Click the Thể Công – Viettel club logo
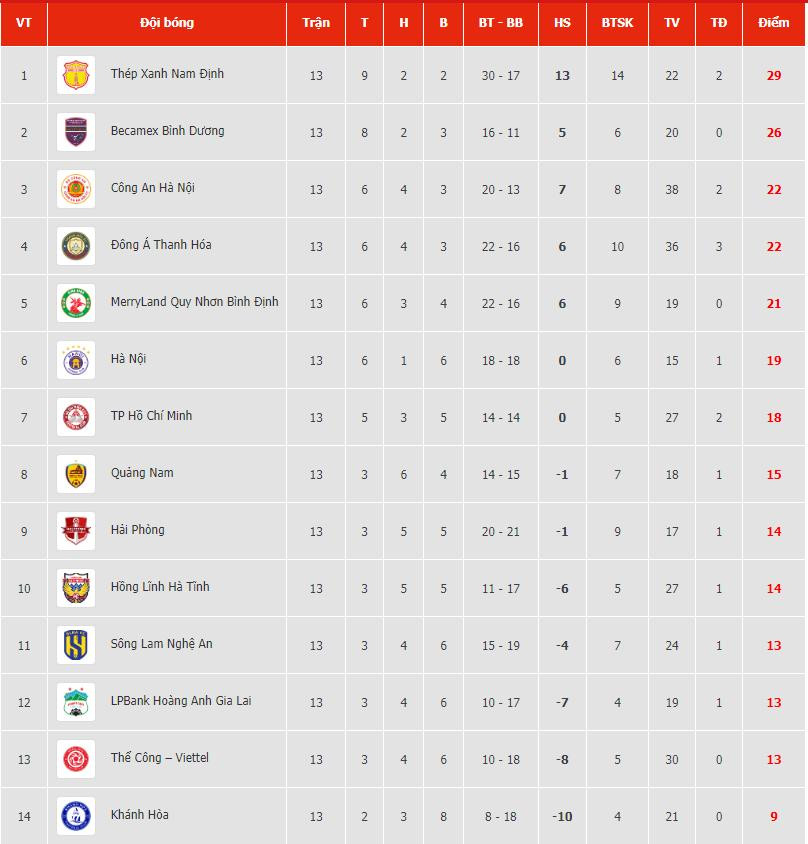This screenshot has width=808, height=844. pyautogui.click(x=76, y=759)
